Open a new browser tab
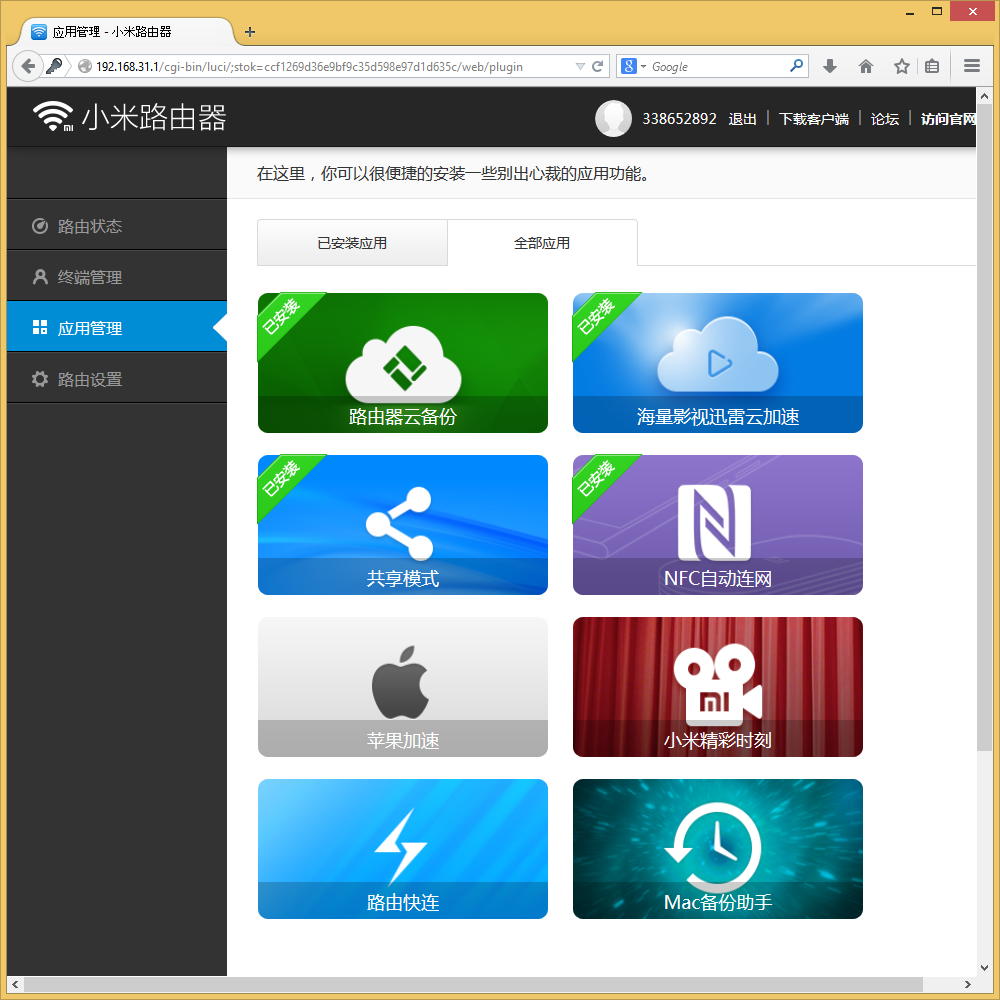This screenshot has width=1000, height=1000. click(250, 32)
